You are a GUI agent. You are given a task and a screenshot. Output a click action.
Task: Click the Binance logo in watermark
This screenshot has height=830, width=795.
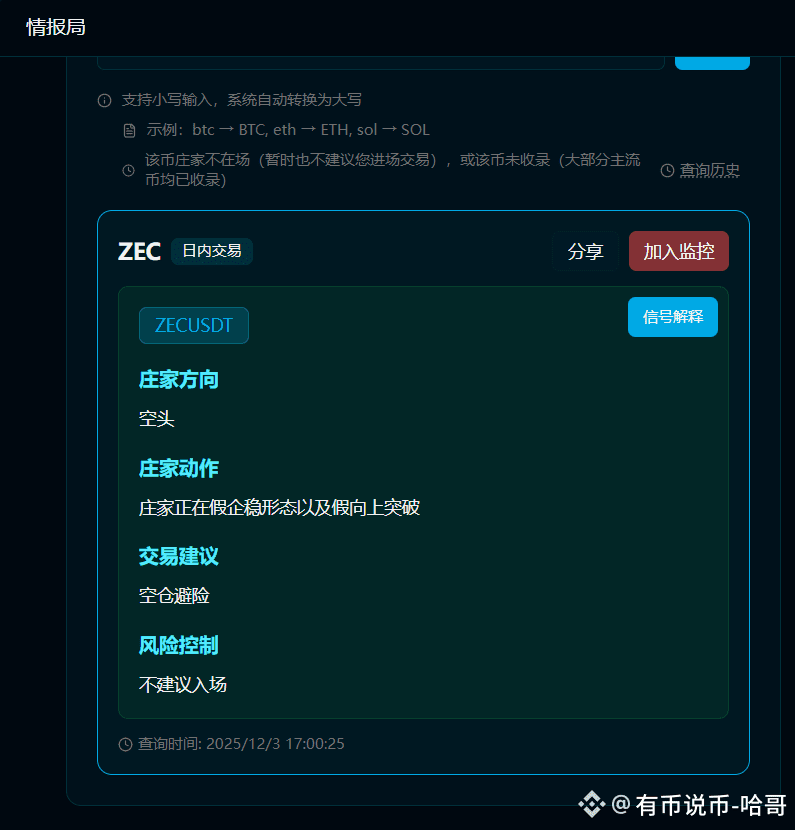coord(592,804)
